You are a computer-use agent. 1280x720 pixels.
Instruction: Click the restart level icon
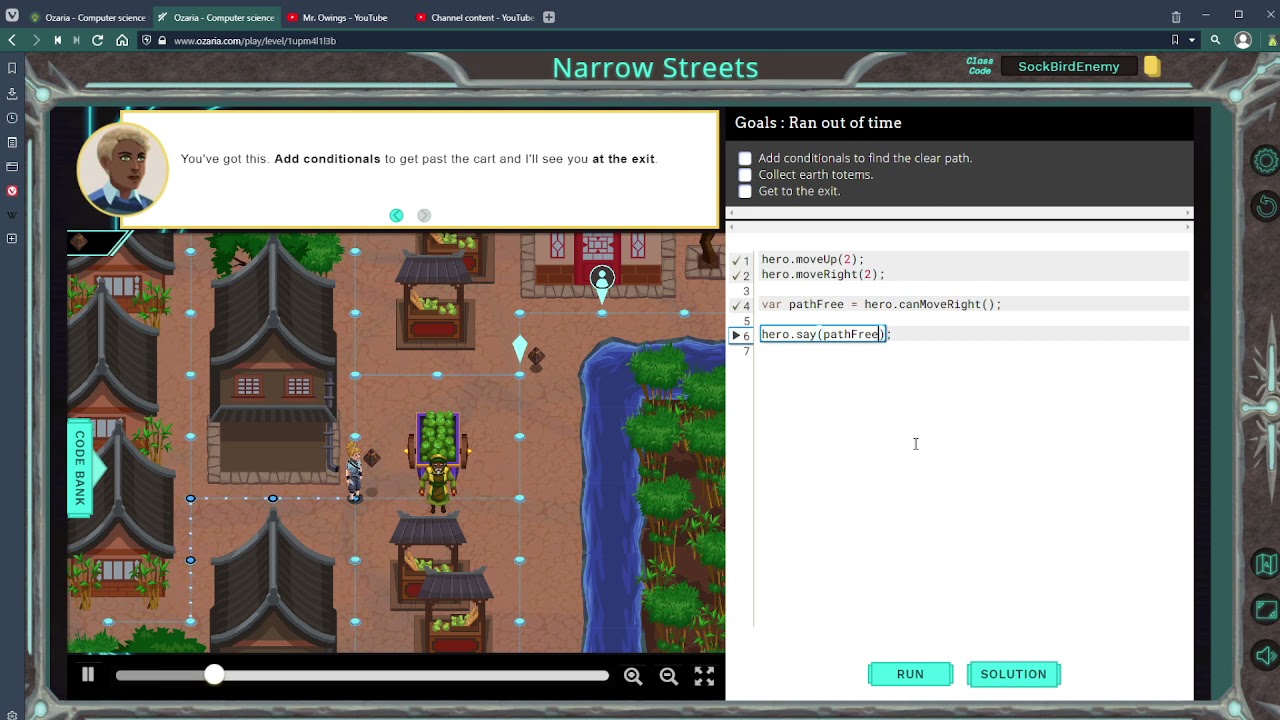click(x=1266, y=205)
